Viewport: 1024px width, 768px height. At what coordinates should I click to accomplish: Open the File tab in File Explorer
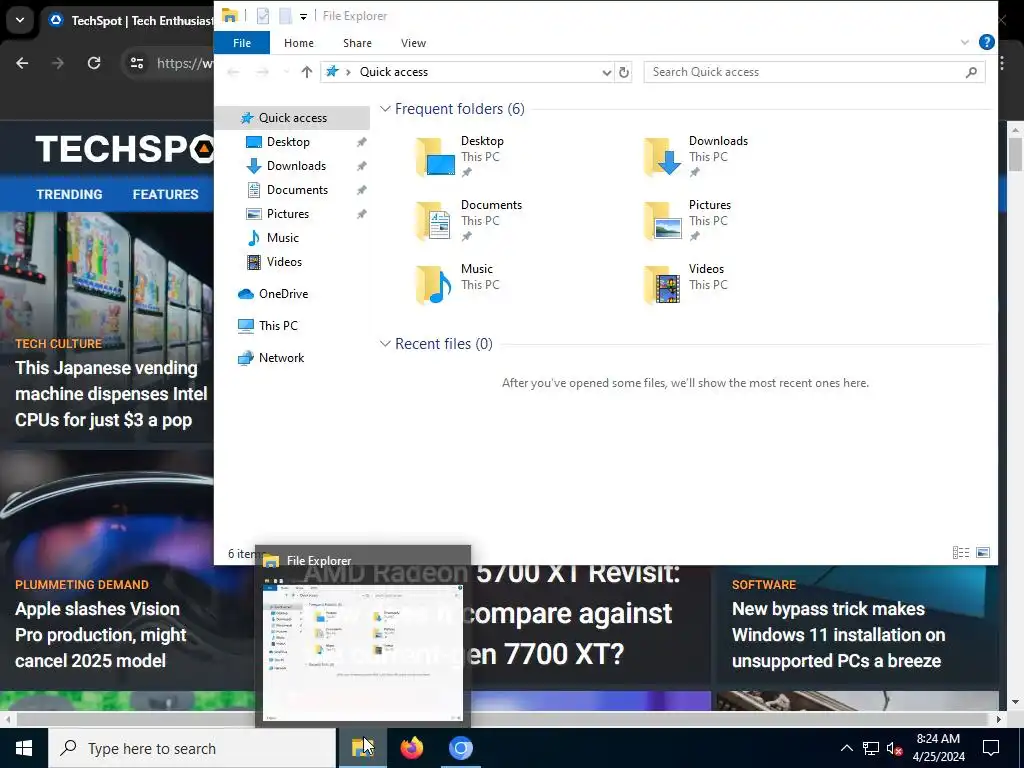click(242, 43)
